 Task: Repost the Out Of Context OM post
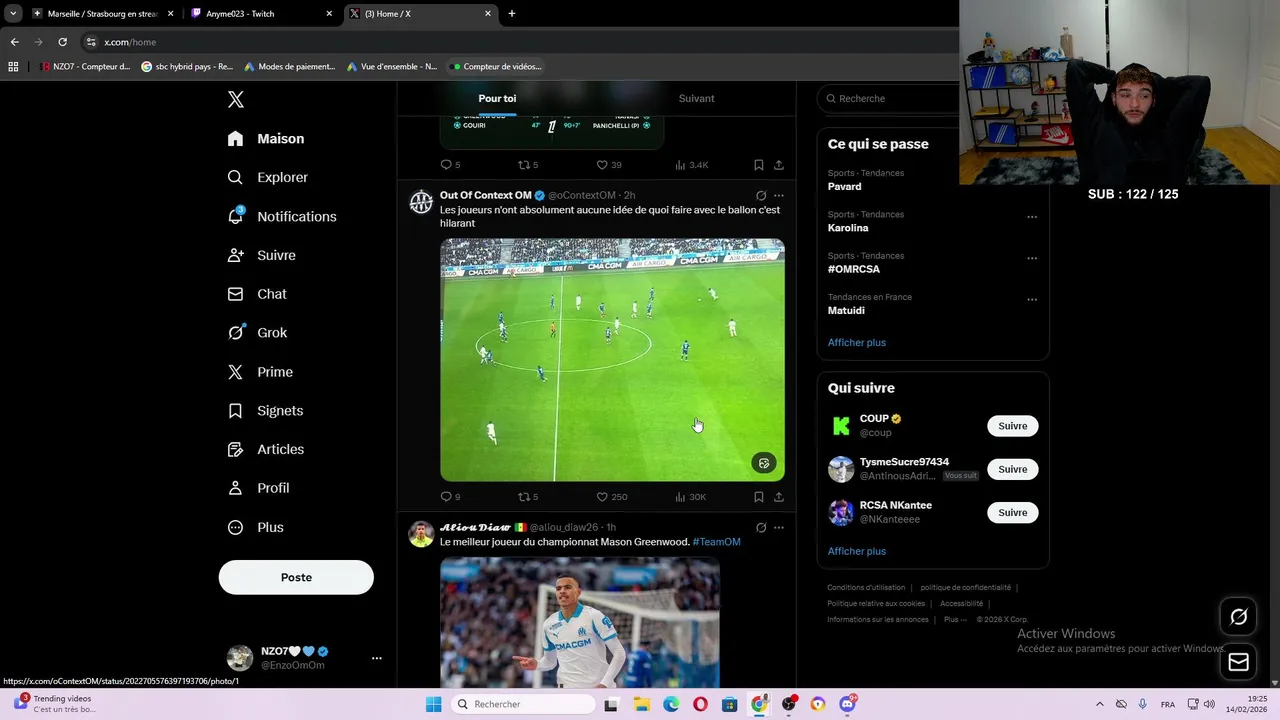(x=523, y=496)
